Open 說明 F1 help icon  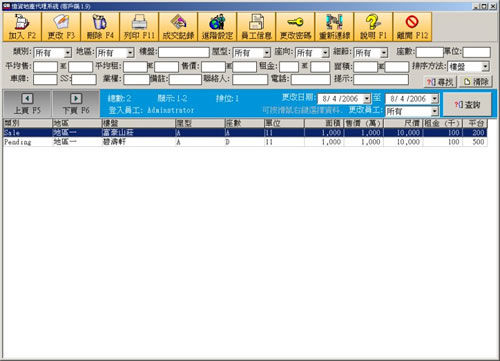(373, 27)
